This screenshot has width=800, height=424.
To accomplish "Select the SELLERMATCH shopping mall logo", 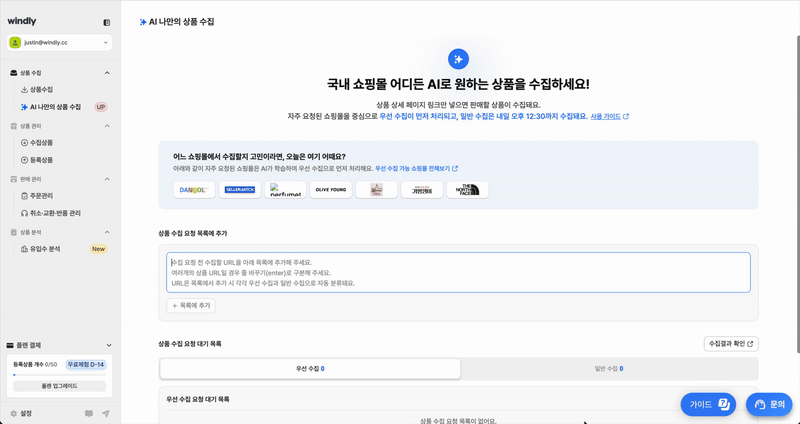I will [240, 190].
